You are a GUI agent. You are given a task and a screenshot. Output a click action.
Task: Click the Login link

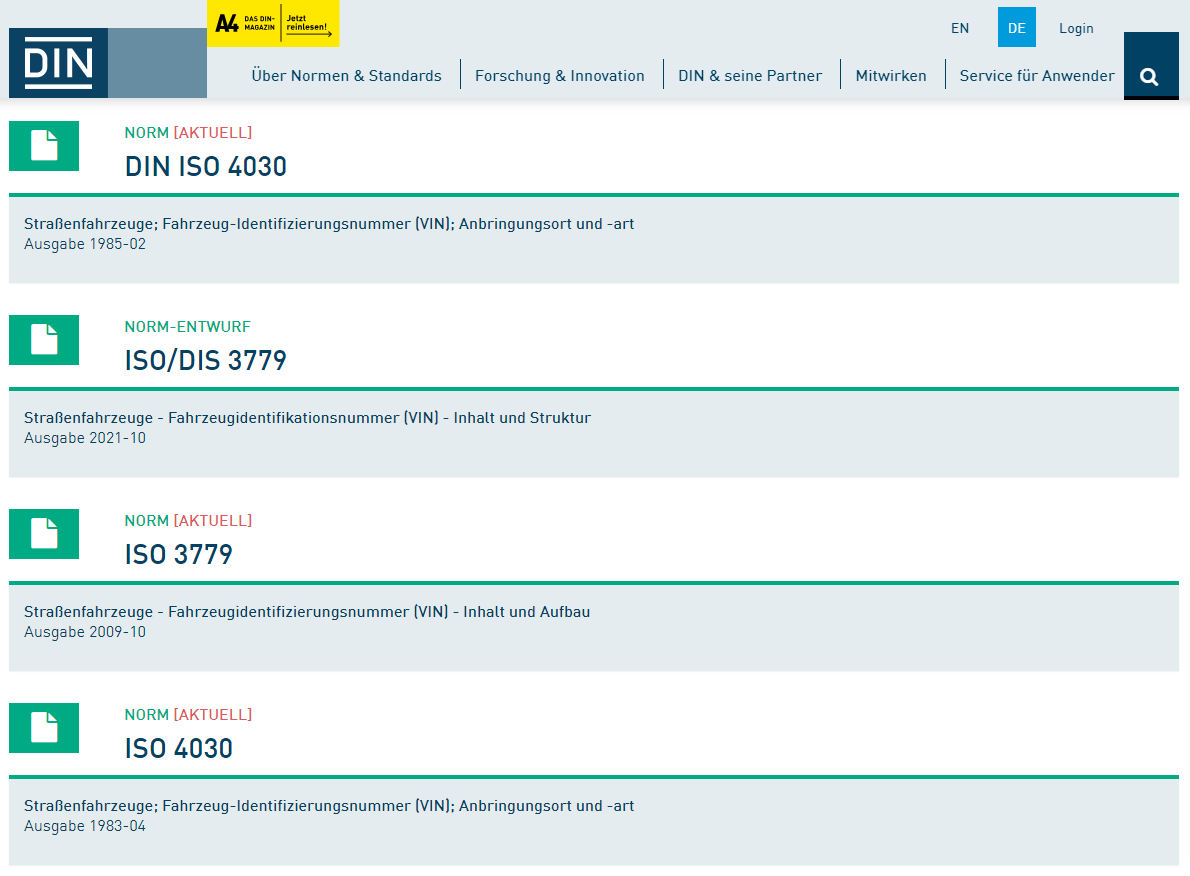1077,28
